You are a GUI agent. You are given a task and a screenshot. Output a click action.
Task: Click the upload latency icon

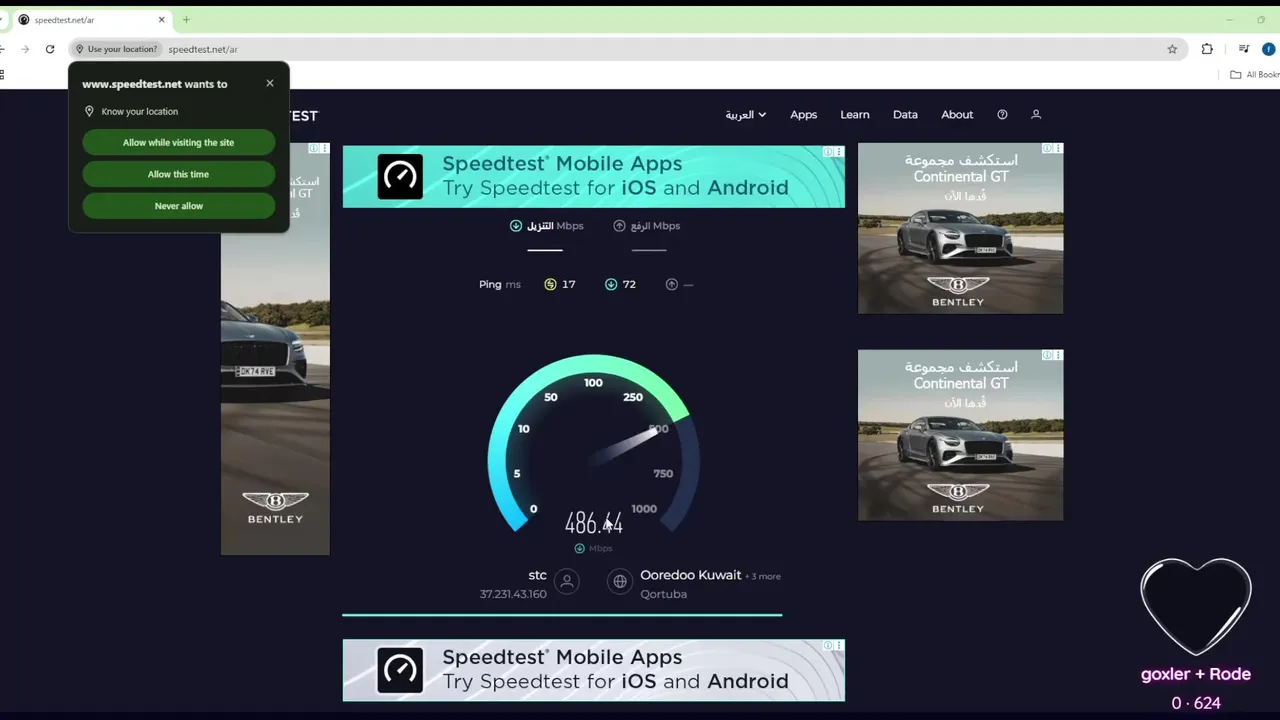point(672,285)
